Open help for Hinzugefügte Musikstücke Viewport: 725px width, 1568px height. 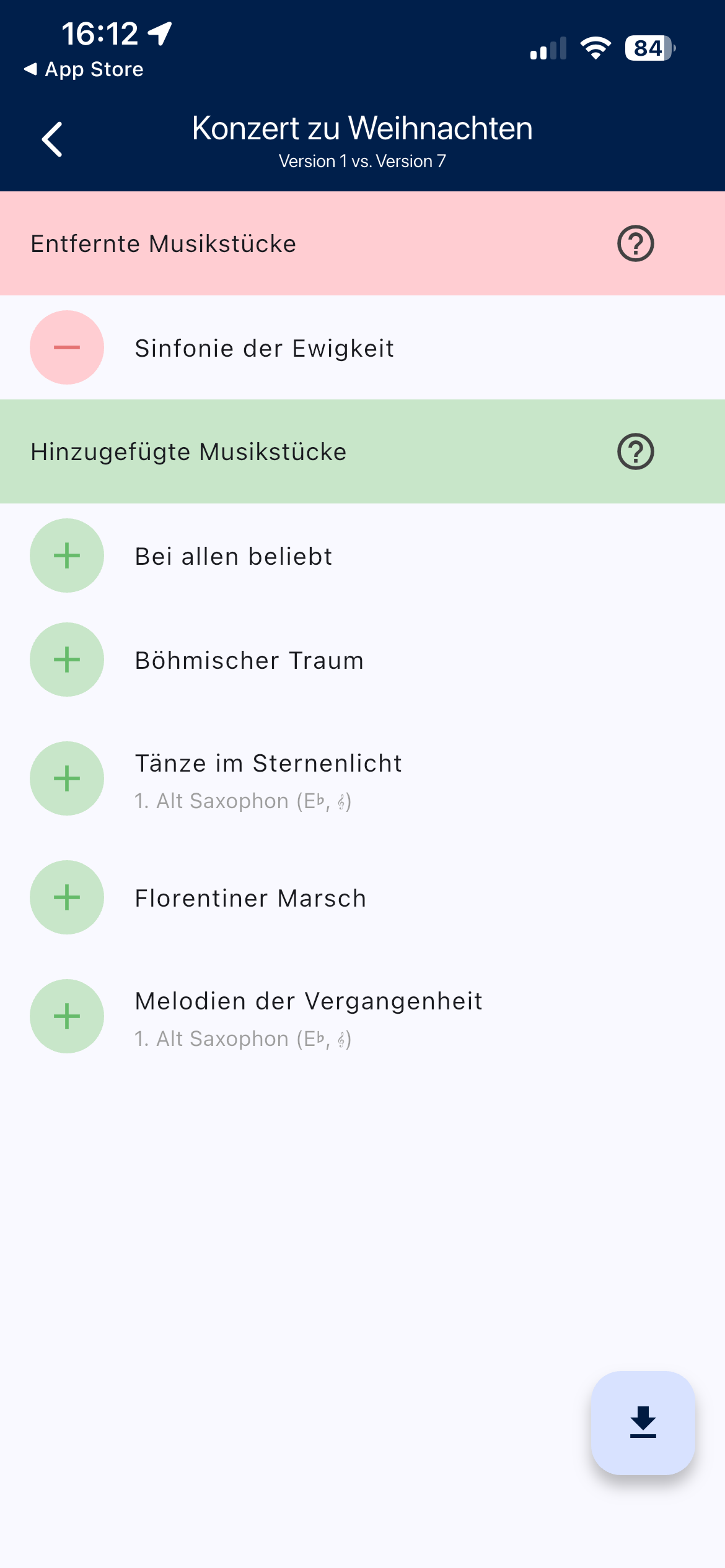[x=635, y=451]
